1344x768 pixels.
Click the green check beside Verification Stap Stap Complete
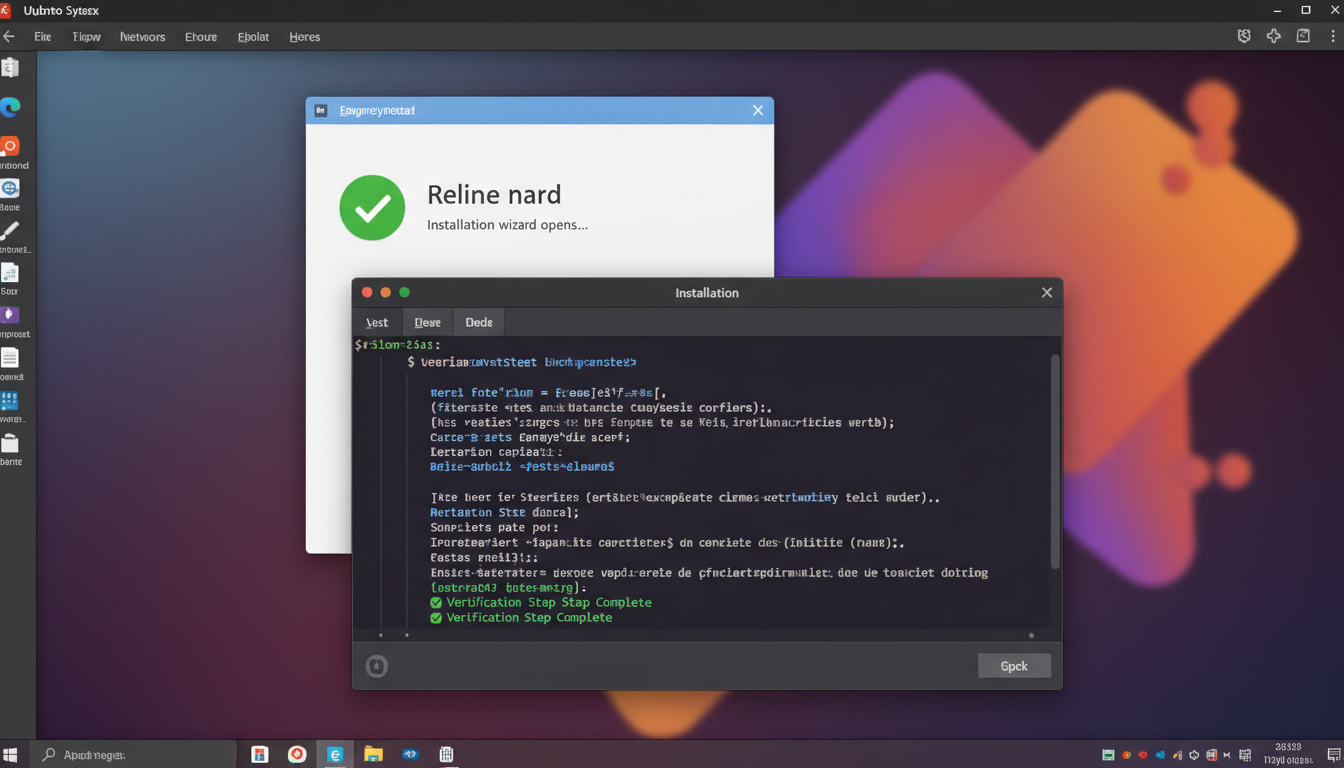pos(436,603)
